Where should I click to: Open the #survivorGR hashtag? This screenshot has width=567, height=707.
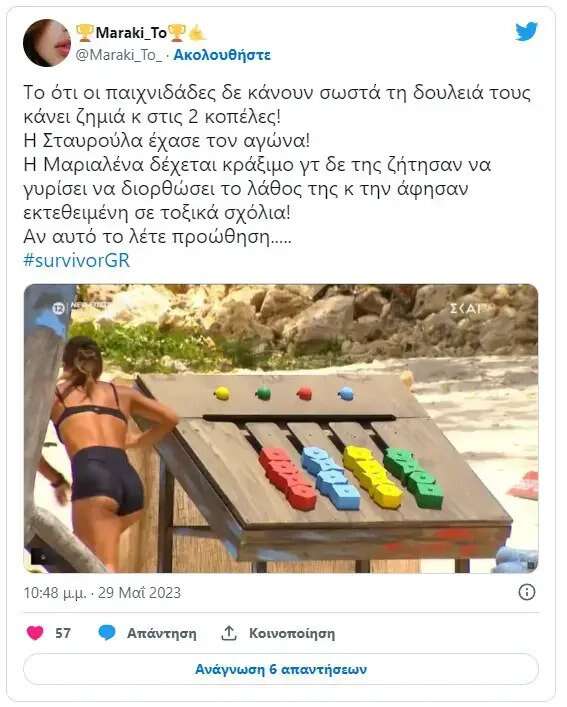pos(77,261)
